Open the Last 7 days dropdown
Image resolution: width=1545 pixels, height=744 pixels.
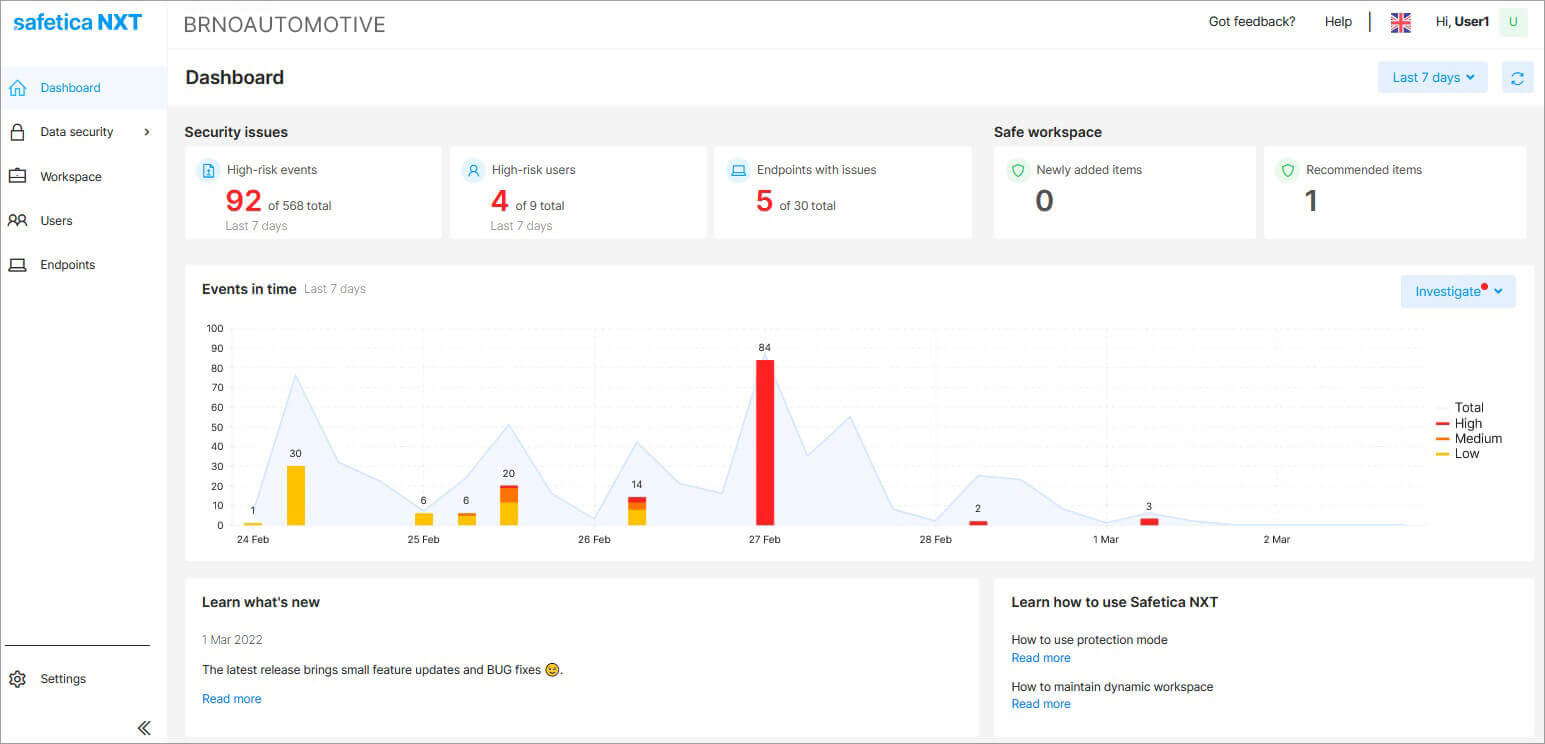click(1432, 78)
